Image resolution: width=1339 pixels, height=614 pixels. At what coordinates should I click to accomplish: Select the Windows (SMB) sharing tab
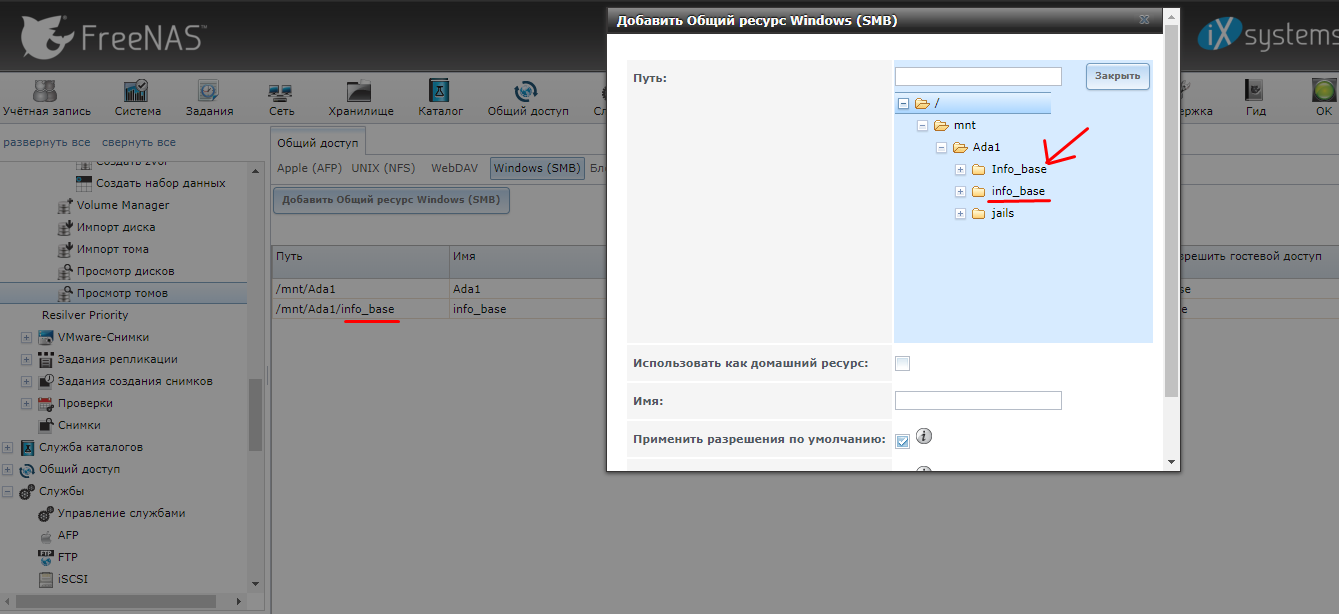(537, 168)
